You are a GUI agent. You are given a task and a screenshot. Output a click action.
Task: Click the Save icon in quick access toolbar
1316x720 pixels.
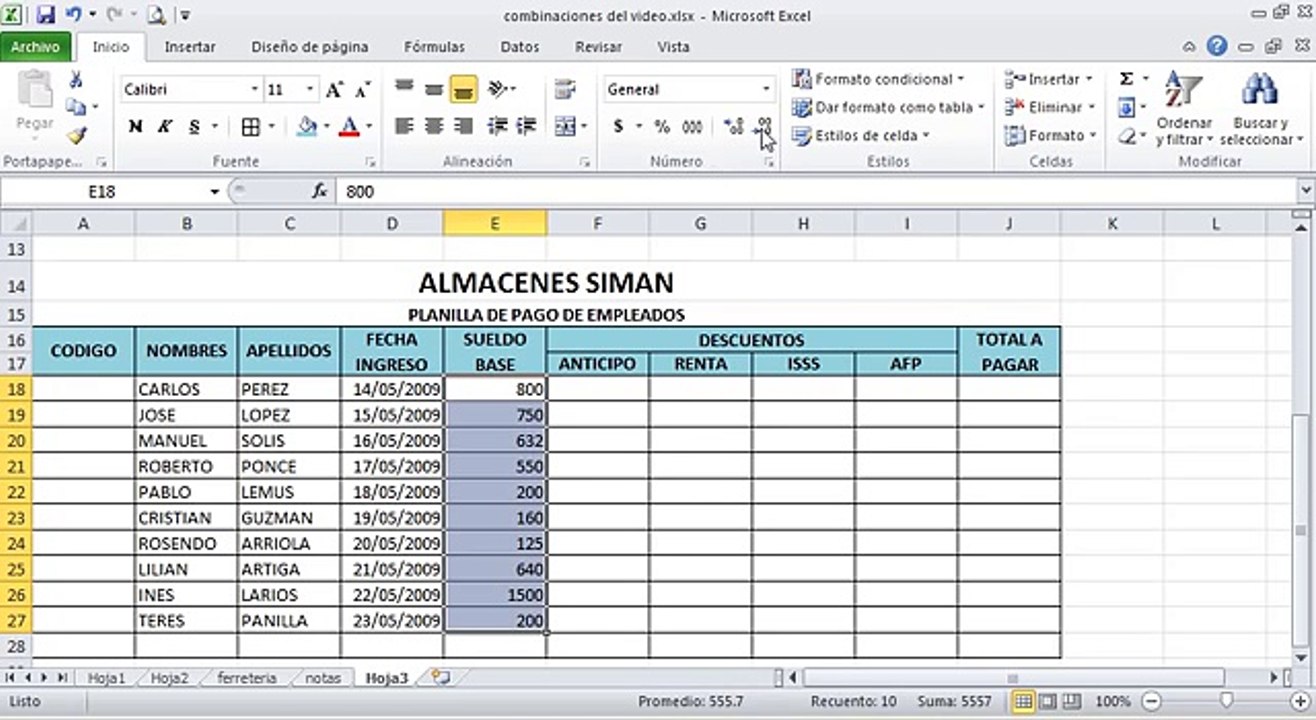point(45,15)
